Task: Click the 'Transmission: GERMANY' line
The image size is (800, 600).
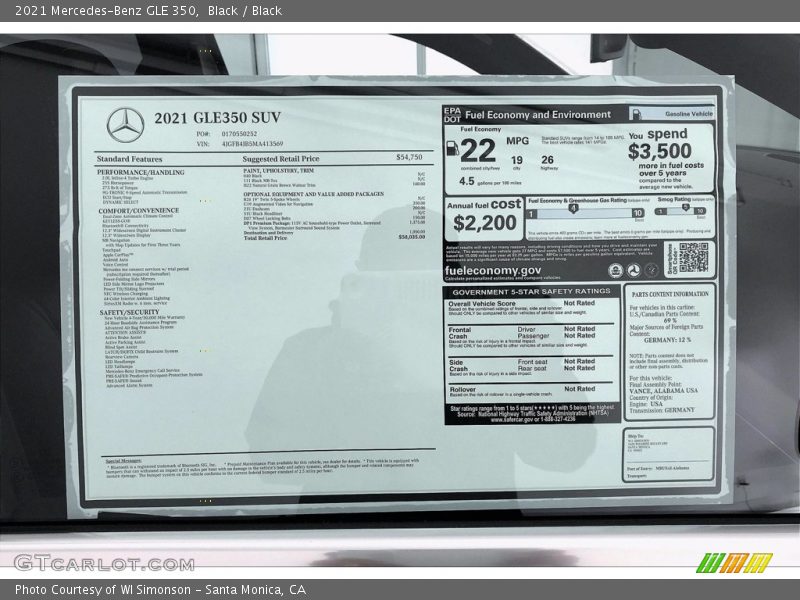Action: point(662,410)
